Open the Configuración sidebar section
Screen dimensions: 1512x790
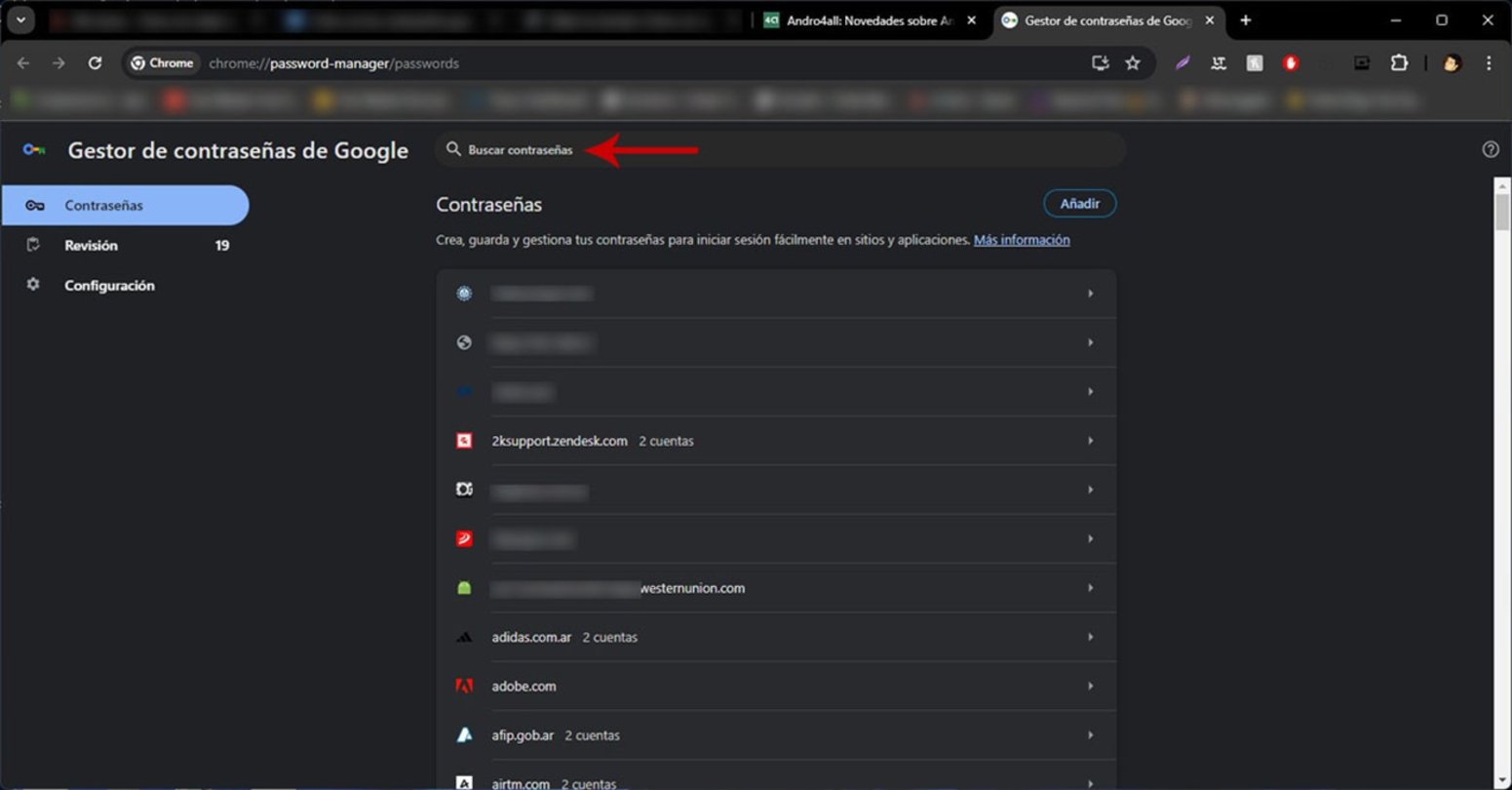click(125, 286)
